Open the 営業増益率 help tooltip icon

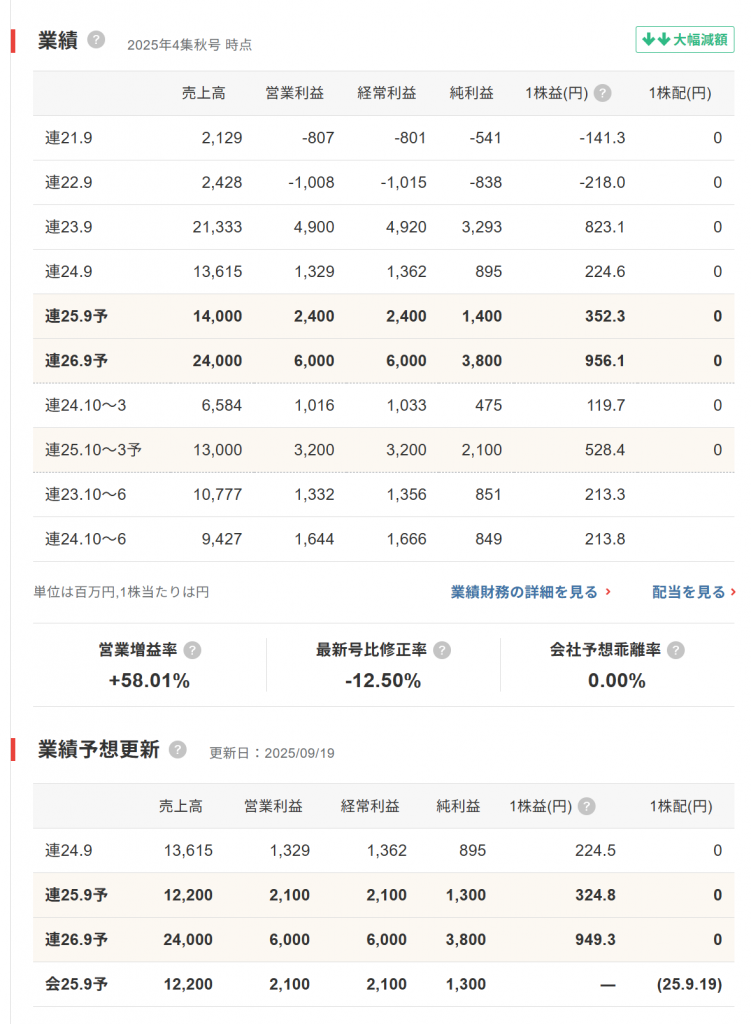click(x=193, y=650)
